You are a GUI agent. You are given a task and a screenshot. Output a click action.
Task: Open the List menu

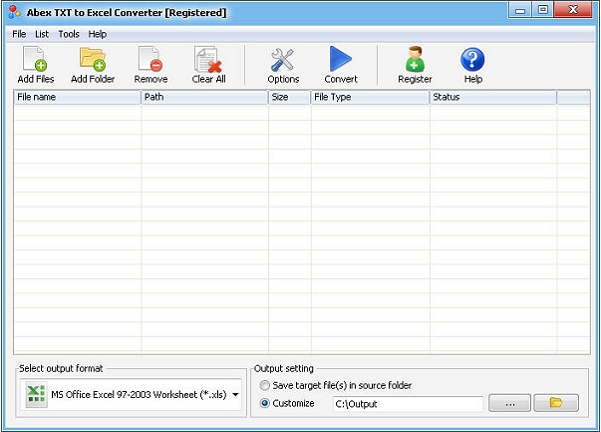(42, 34)
